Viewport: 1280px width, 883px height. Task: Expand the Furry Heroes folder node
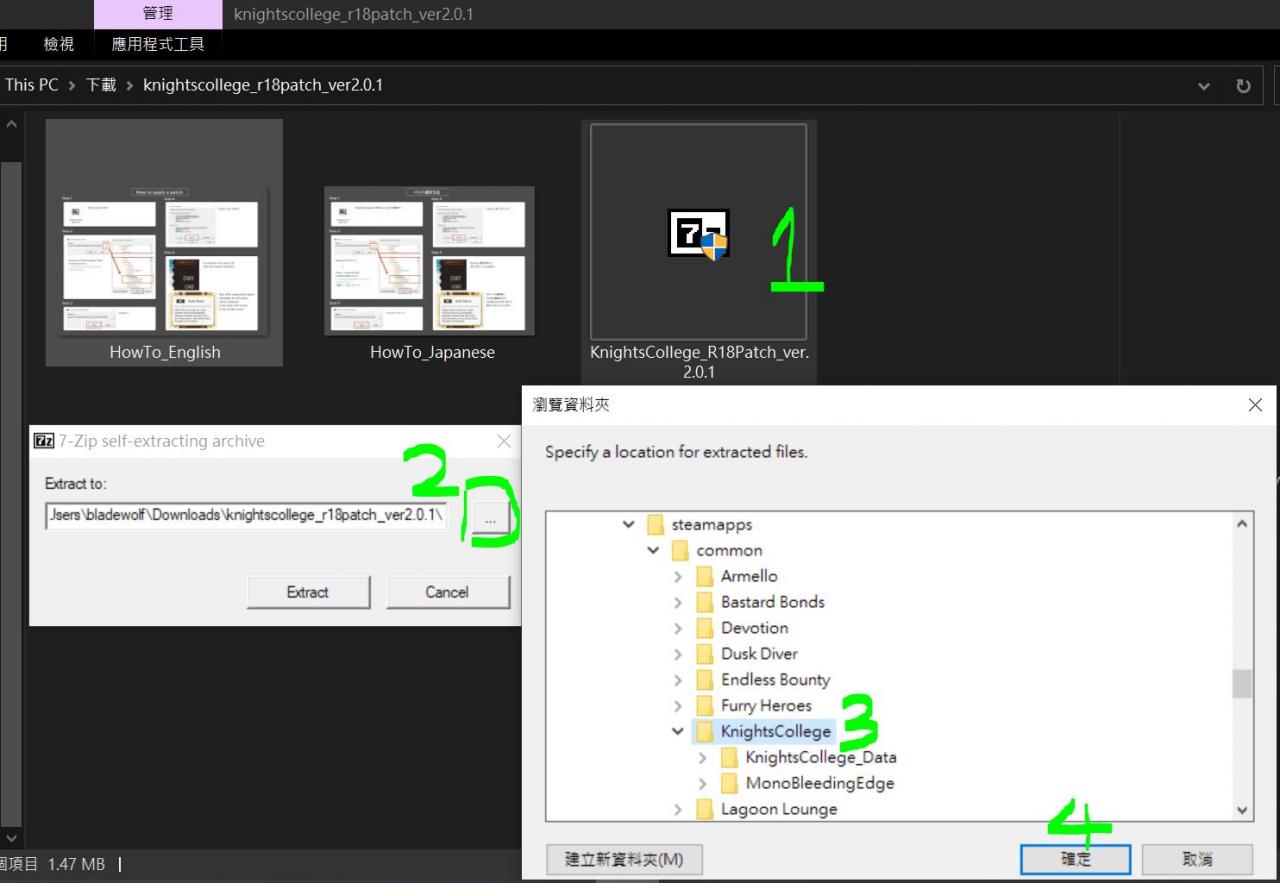point(678,706)
